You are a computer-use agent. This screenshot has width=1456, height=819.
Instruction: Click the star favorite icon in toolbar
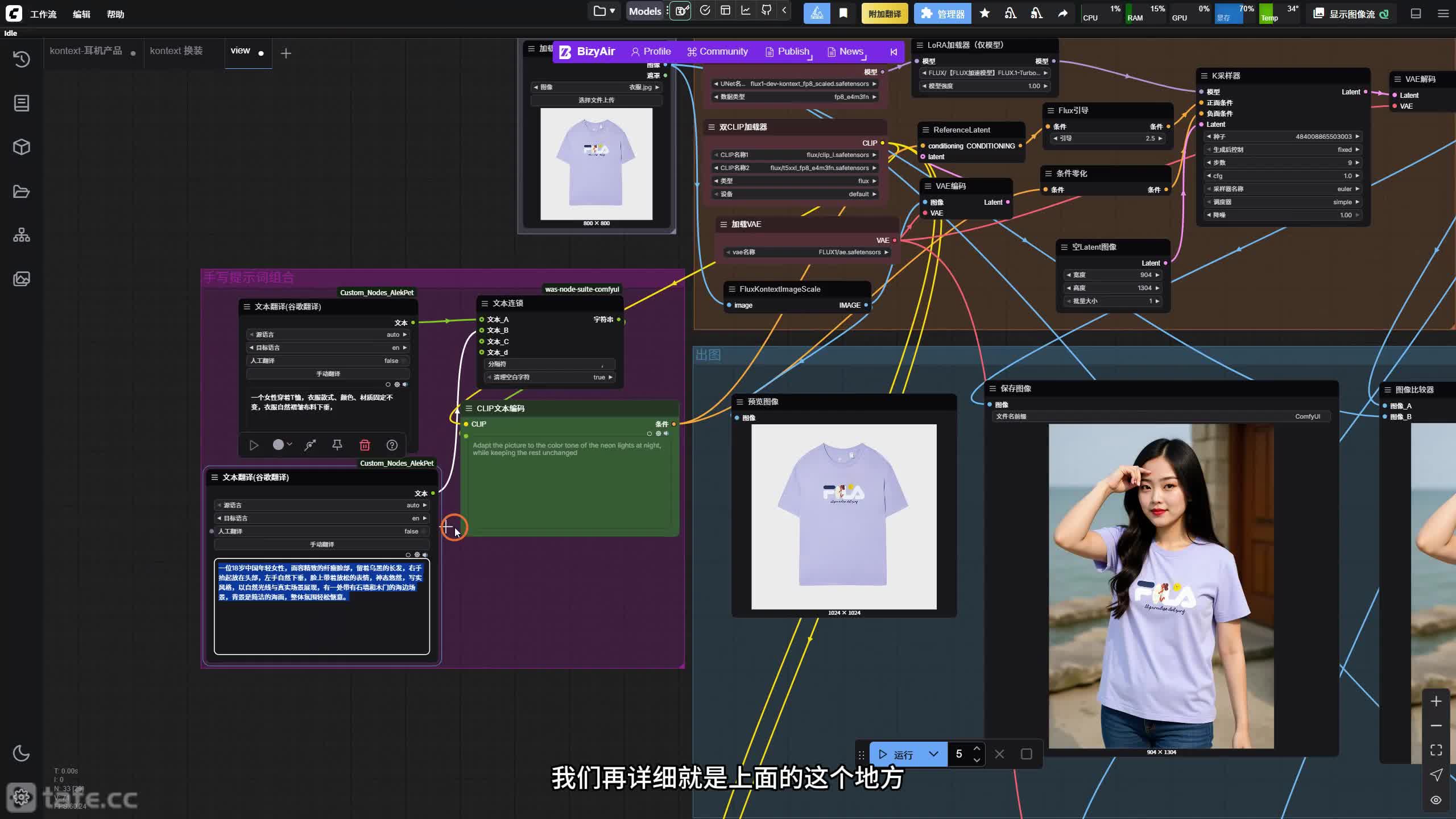pos(985,13)
